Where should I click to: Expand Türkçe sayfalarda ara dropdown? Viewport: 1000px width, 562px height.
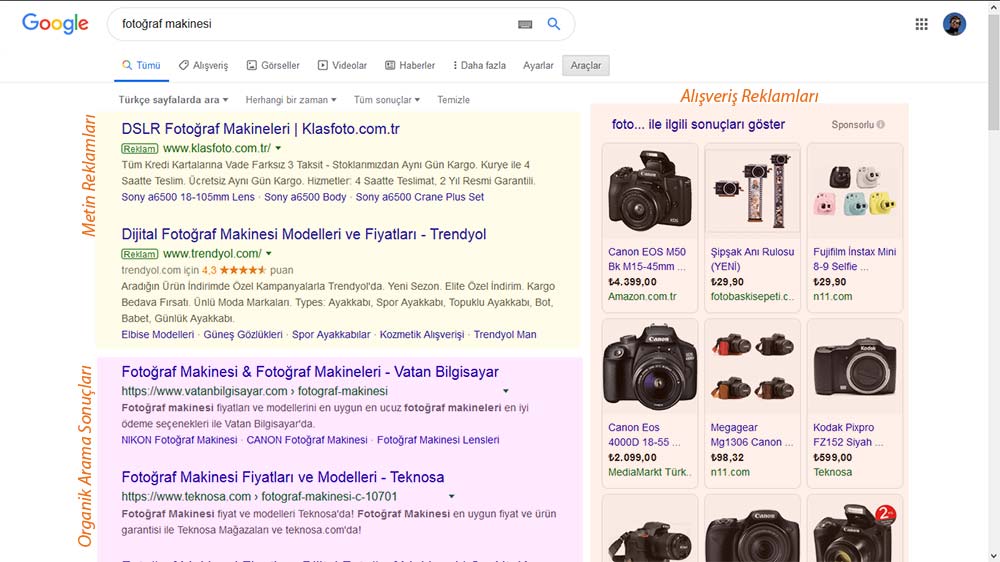[x=173, y=100]
